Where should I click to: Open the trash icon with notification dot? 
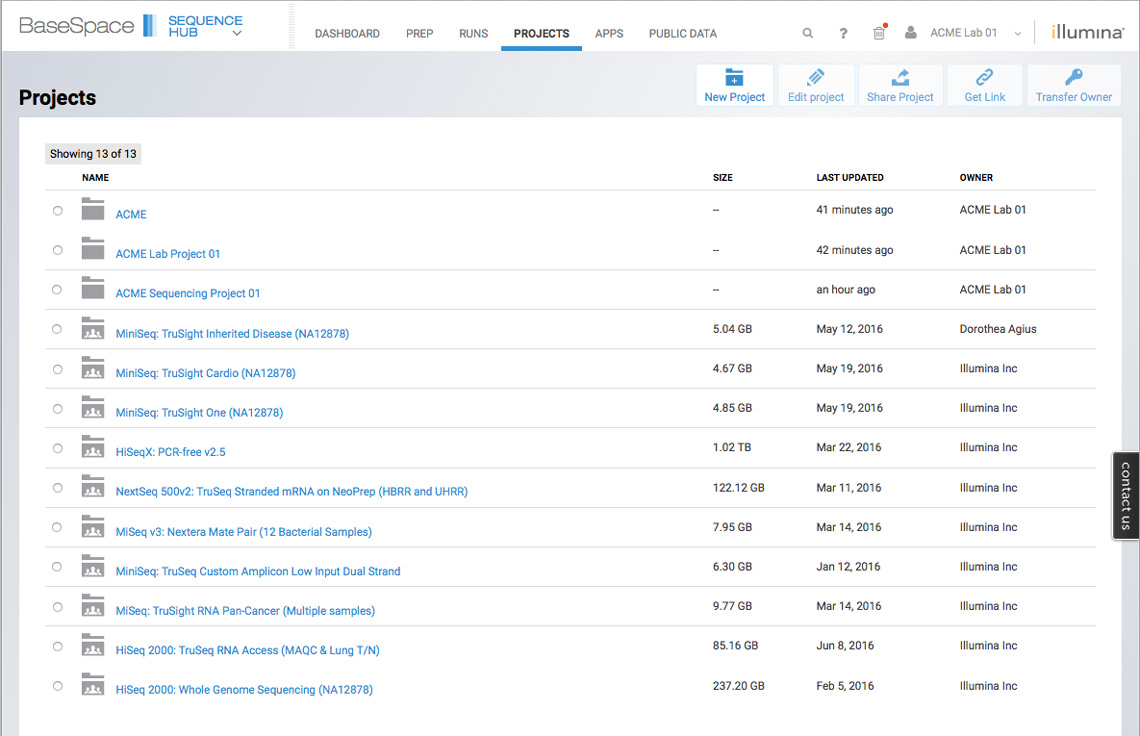tap(878, 32)
